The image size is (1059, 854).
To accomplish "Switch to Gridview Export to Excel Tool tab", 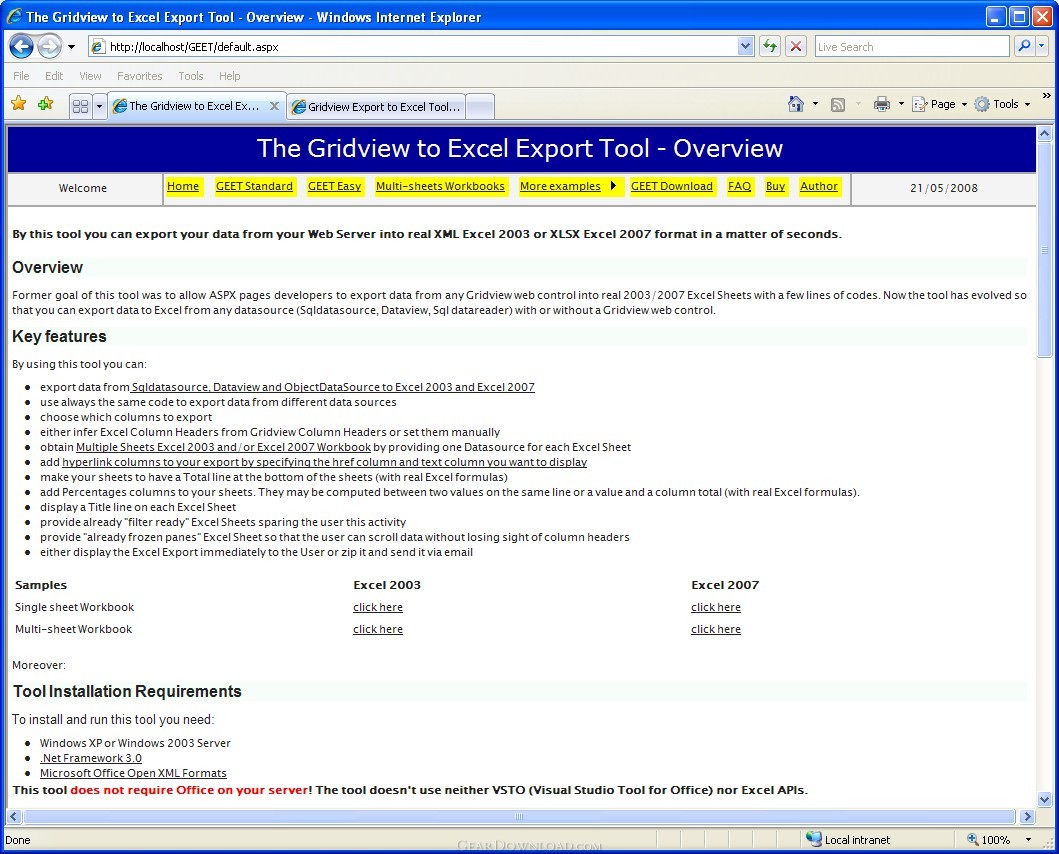I will pyautogui.click(x=376, y=107).
